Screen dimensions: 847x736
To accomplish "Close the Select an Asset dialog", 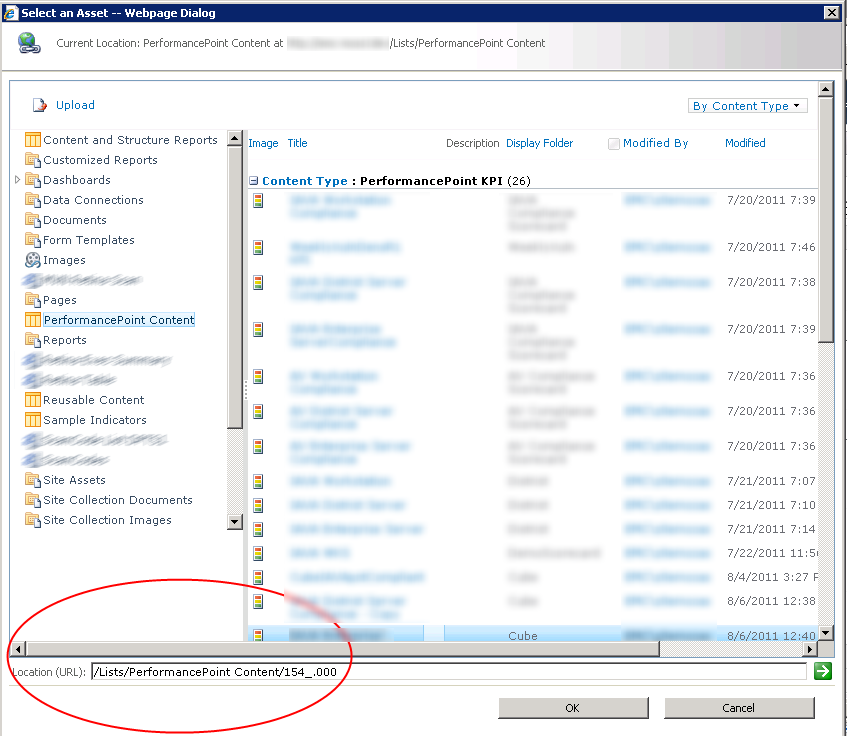I will pyautogui.click(x=831, y=12).
